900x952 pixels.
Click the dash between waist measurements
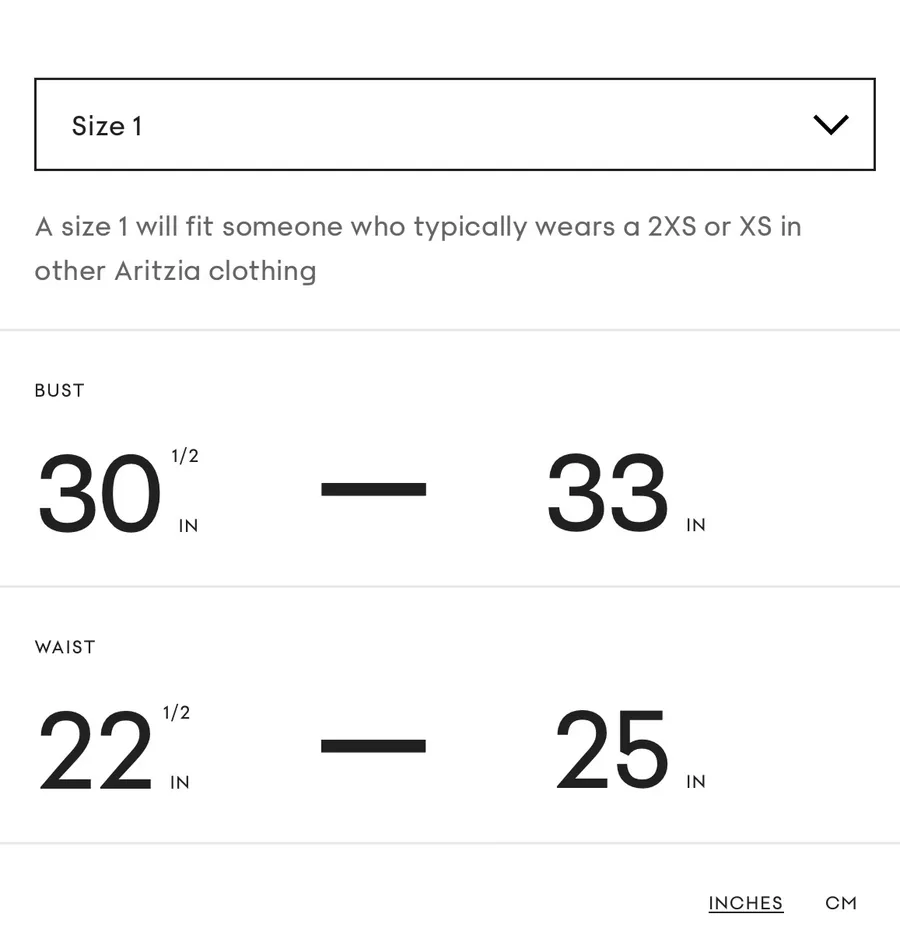(373, 746)
